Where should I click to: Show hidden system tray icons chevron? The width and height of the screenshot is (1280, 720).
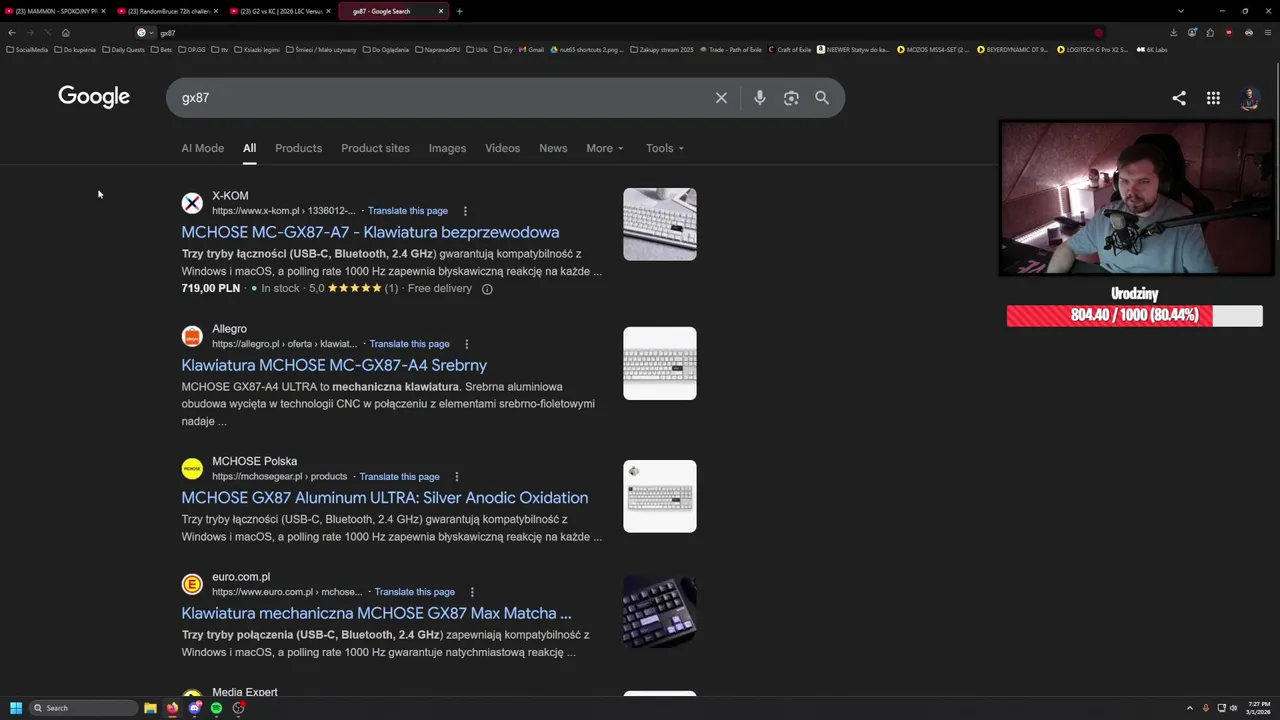pyautogui.click(x=1189, y=708)
